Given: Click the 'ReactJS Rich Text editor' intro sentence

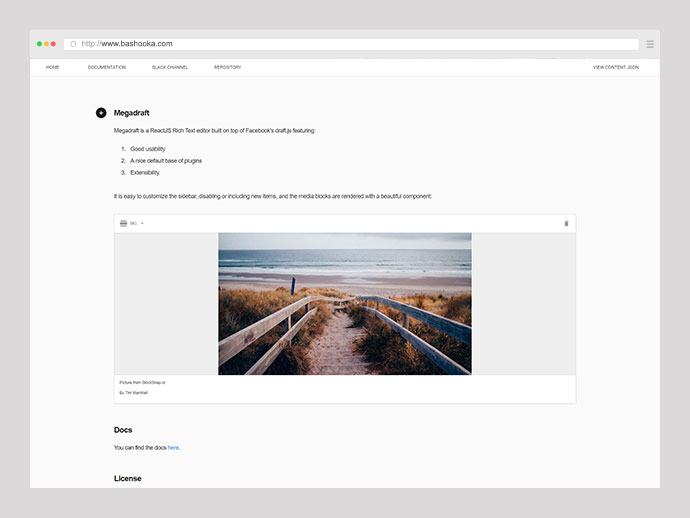Looking at the screenshot, I should tap(215, 131).
